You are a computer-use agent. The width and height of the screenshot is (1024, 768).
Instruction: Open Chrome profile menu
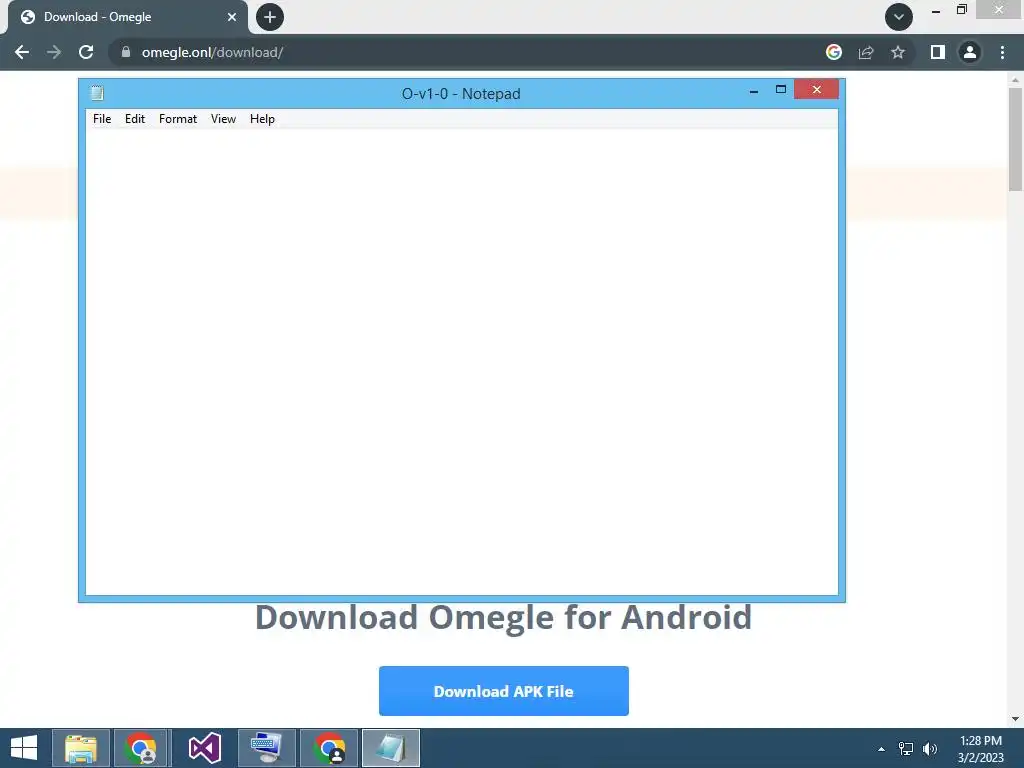point(970,52)
